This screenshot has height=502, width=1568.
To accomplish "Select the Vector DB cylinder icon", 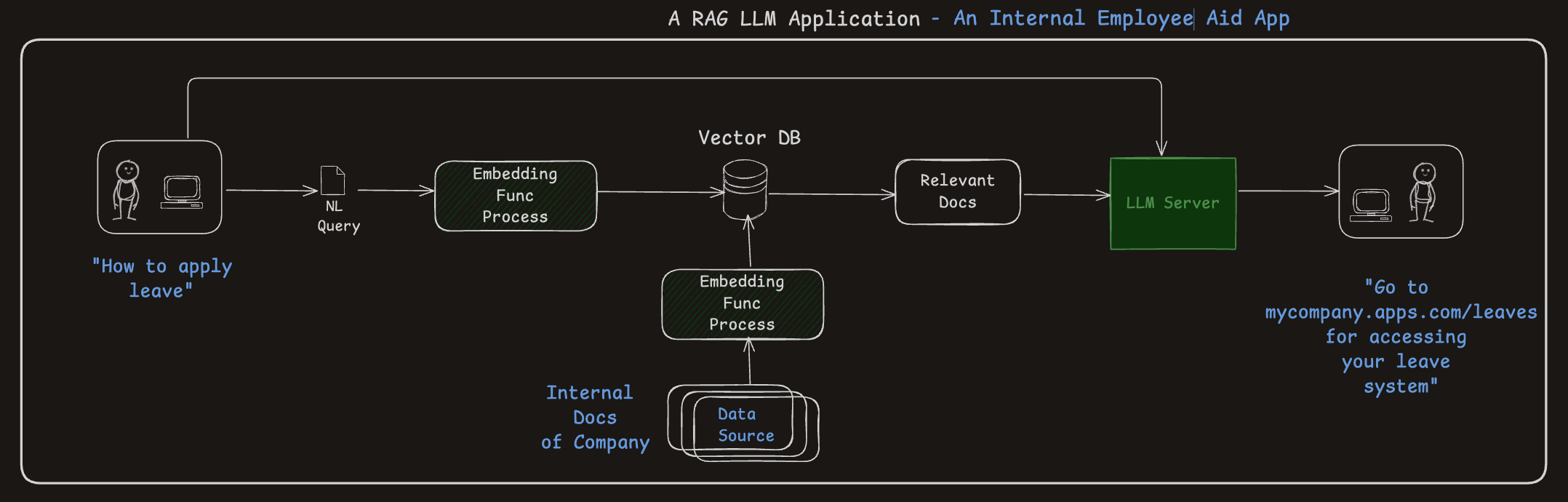I will click(x=745, y=190).
